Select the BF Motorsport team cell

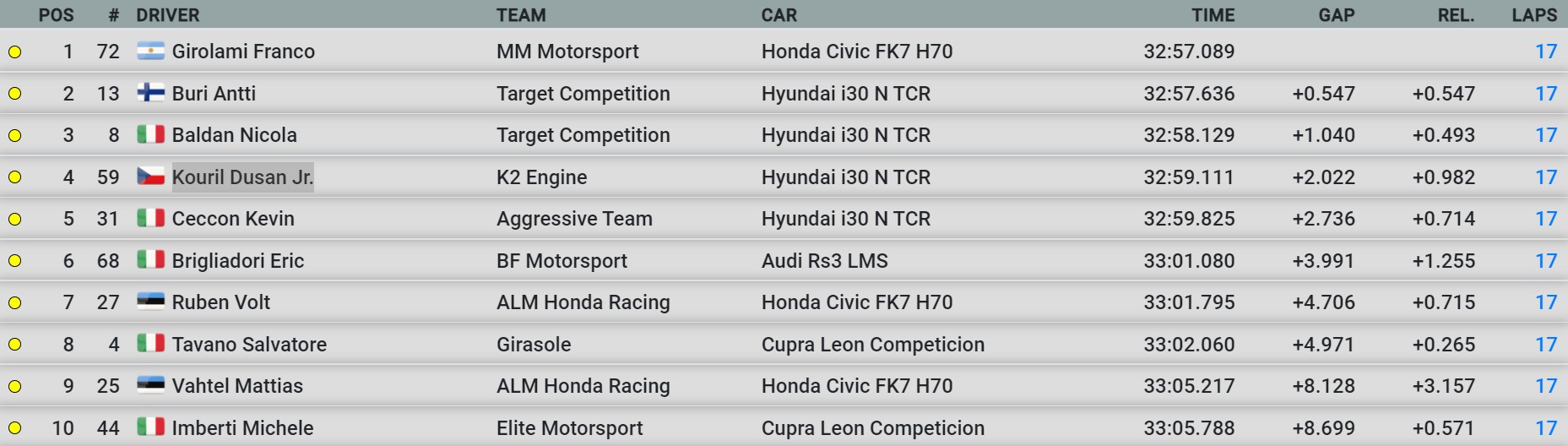[x=562, y=261]
